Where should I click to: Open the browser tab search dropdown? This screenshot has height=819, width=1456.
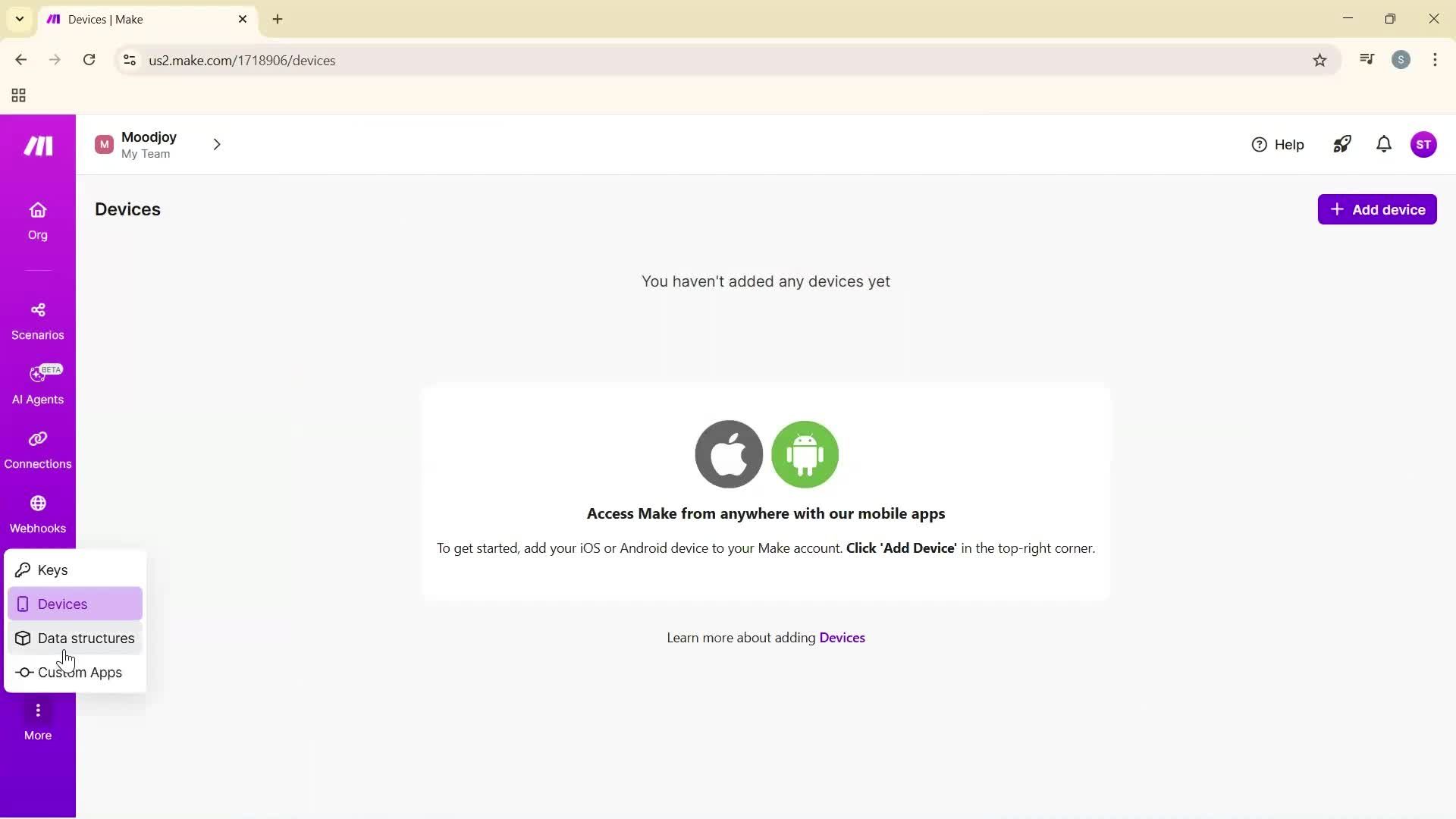pos(19,19)
